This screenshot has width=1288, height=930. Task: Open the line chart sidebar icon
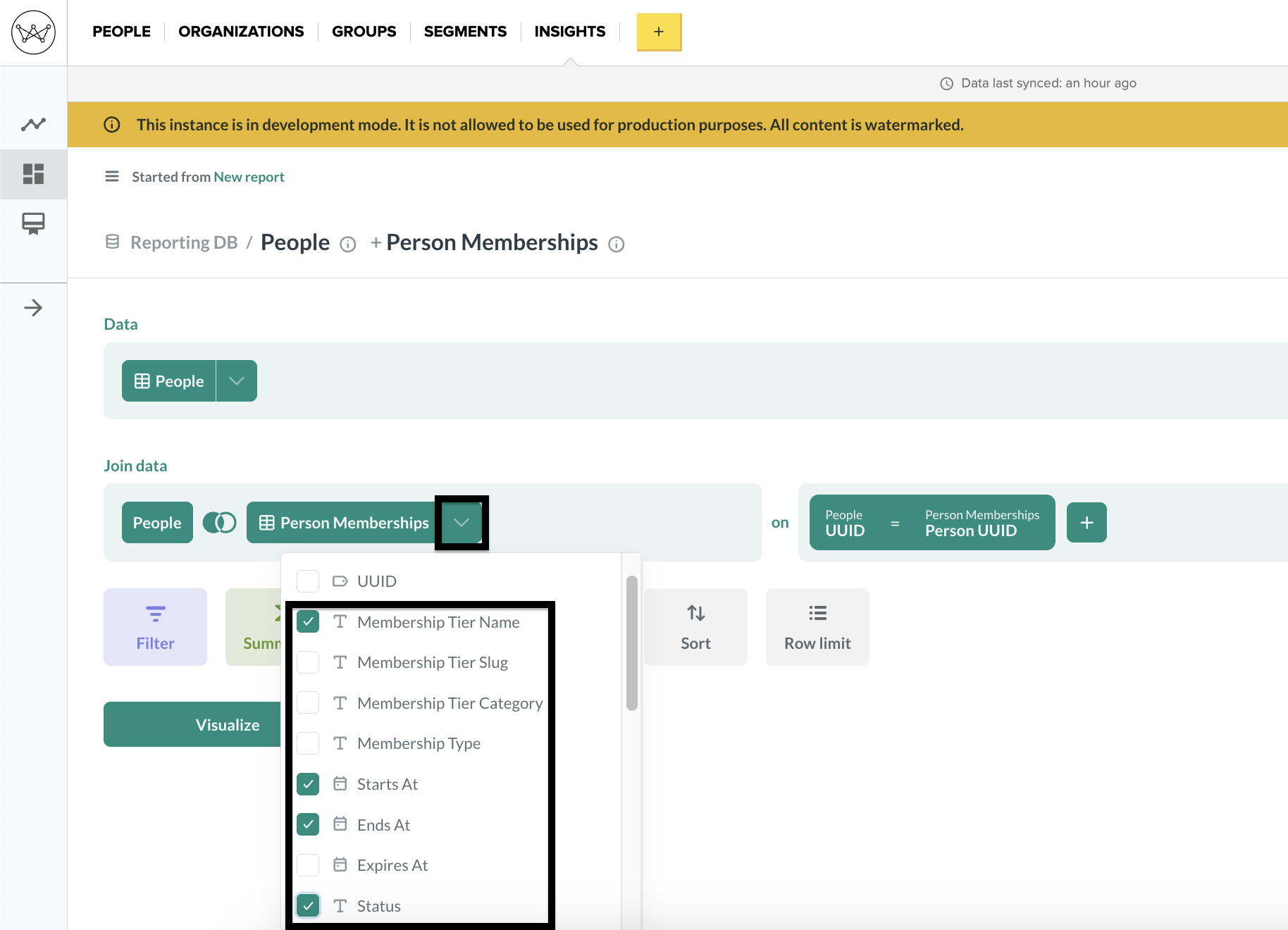click(x=33, y=125)
